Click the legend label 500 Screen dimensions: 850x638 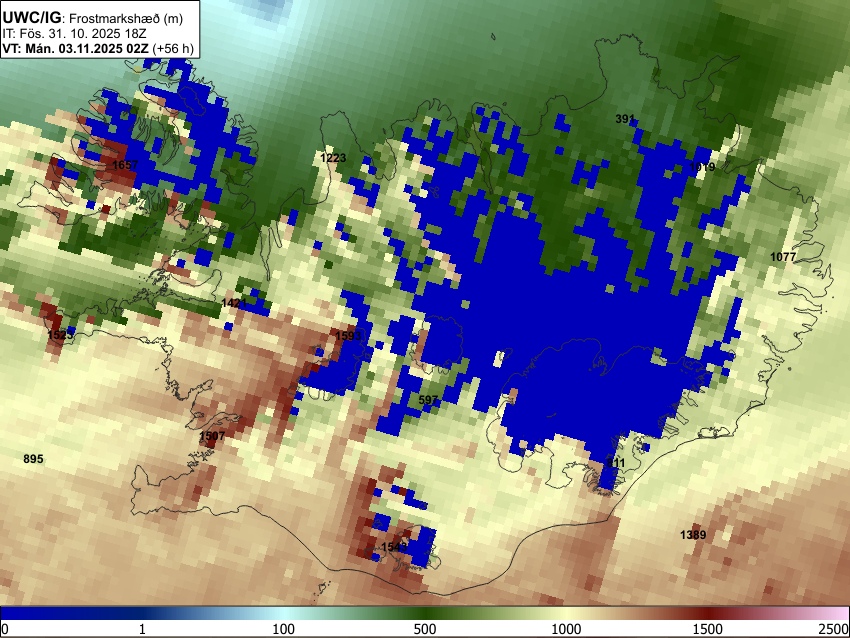point(425,629)
